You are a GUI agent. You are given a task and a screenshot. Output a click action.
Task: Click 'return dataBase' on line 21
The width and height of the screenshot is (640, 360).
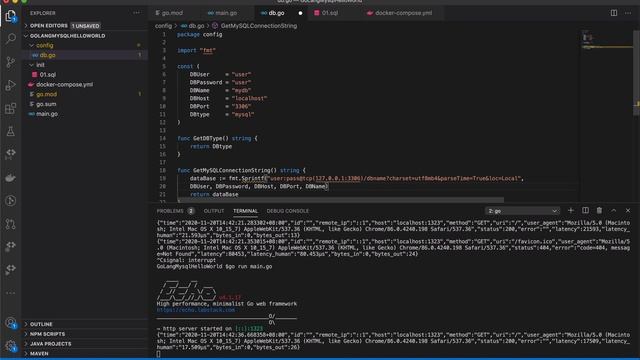214,195
